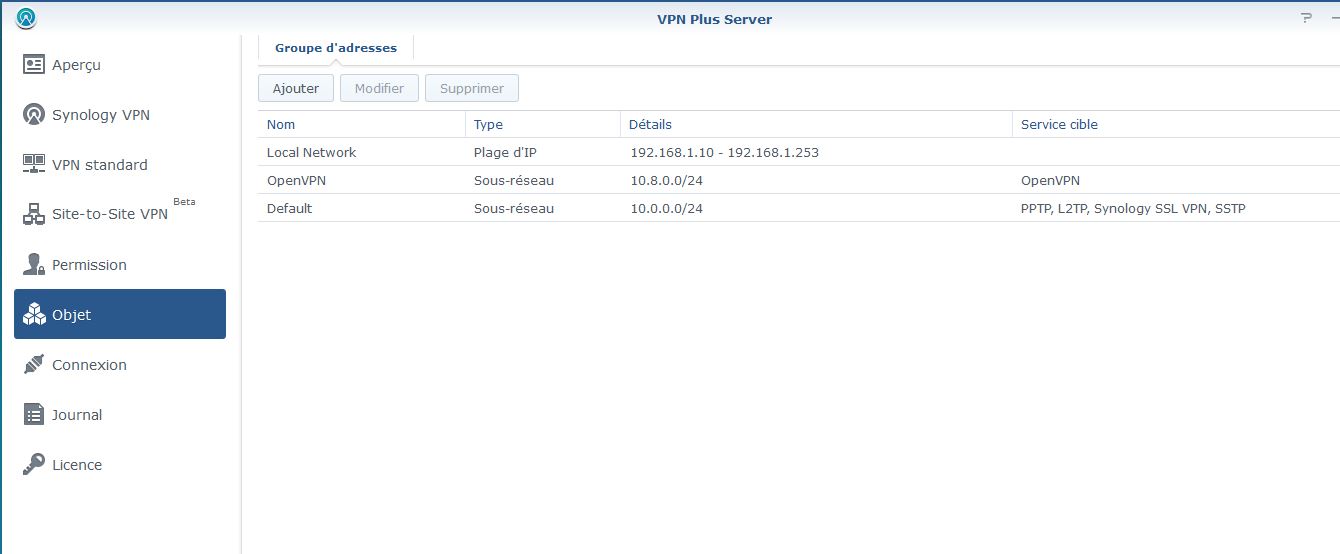Image resolution: width=1340 pixels, height=554 pixels.
Task: Click Sous-réseau type in OpenVPN row
Action: (x=514, y=181)
